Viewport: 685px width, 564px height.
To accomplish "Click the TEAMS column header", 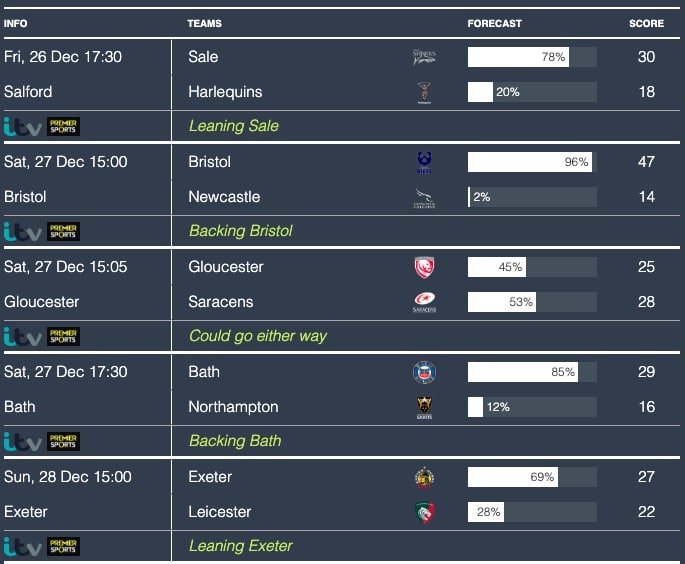I will [x=204, y=23].
